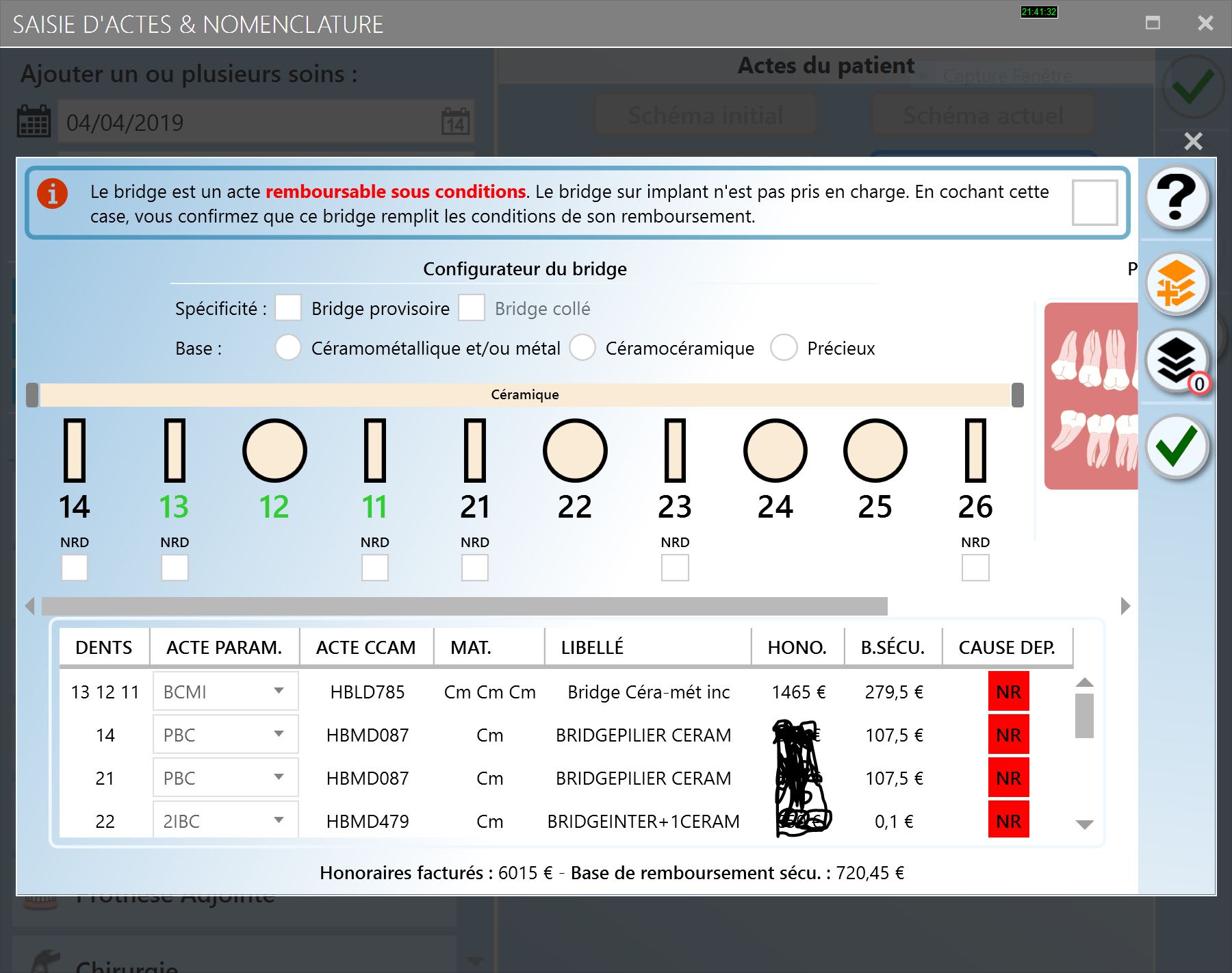Click the red NR button in first row
The width and height of the screenshot is (1232, 973).
[1008, 692]
